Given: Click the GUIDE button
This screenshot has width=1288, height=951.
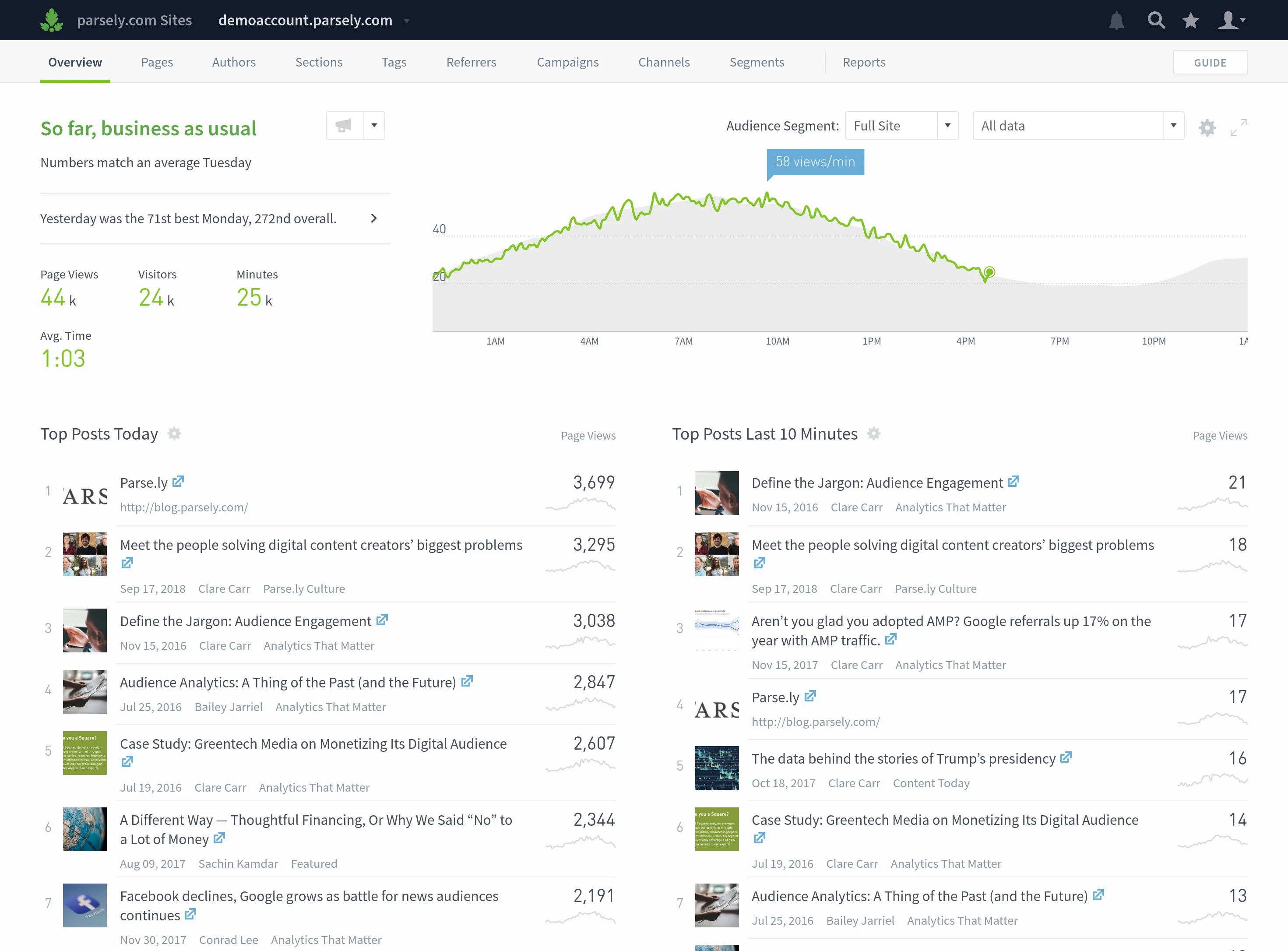Looking at the screenshot, I should tap(1210, 62).
